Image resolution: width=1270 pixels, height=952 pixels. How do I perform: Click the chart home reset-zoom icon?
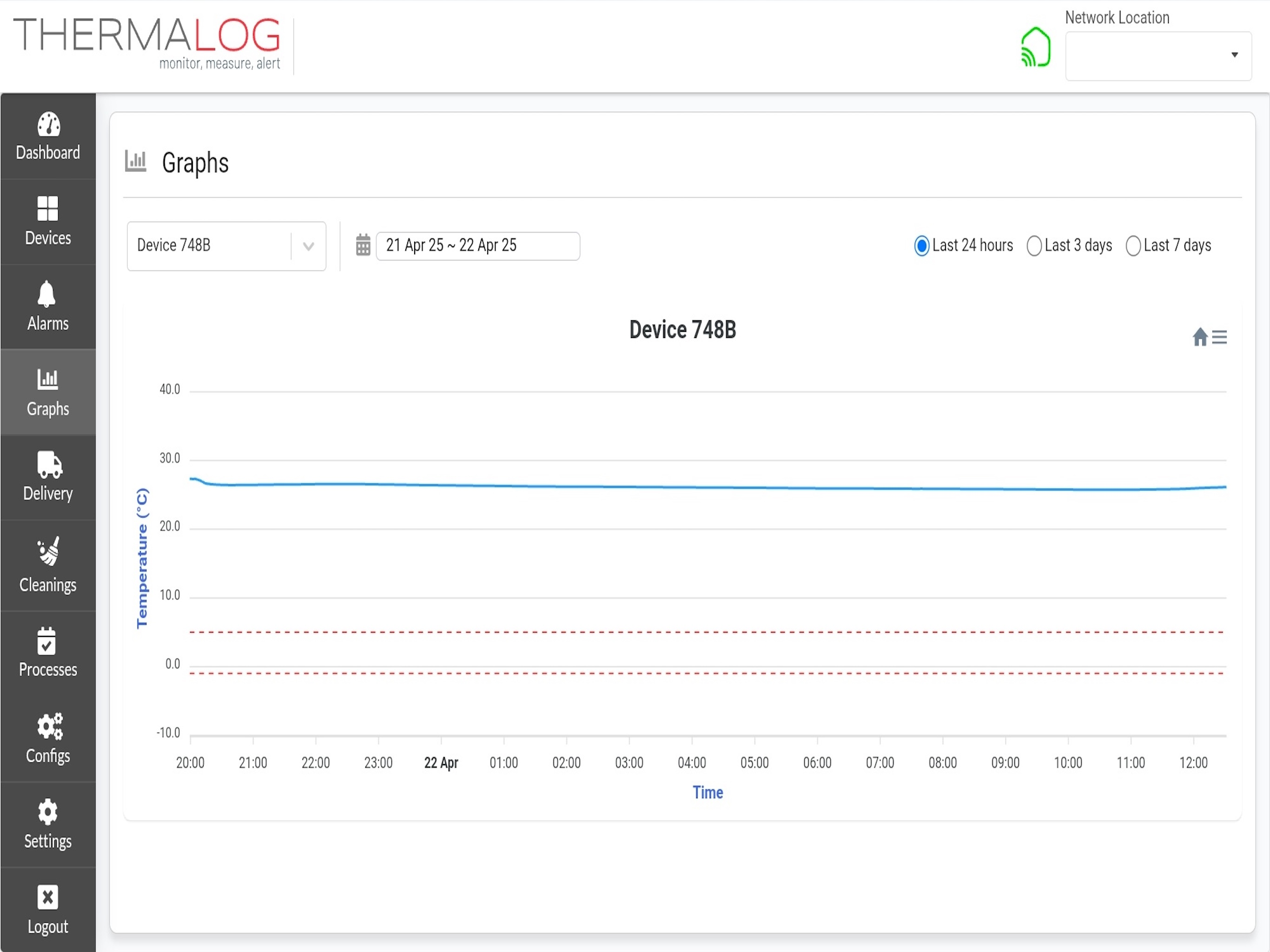pos(1199,337)
